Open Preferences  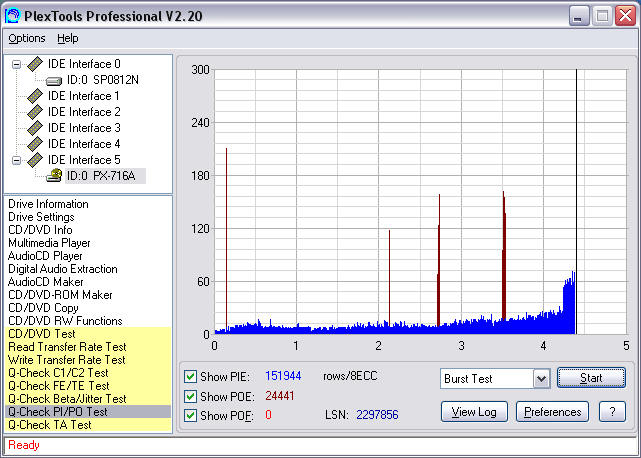[552, 412]
